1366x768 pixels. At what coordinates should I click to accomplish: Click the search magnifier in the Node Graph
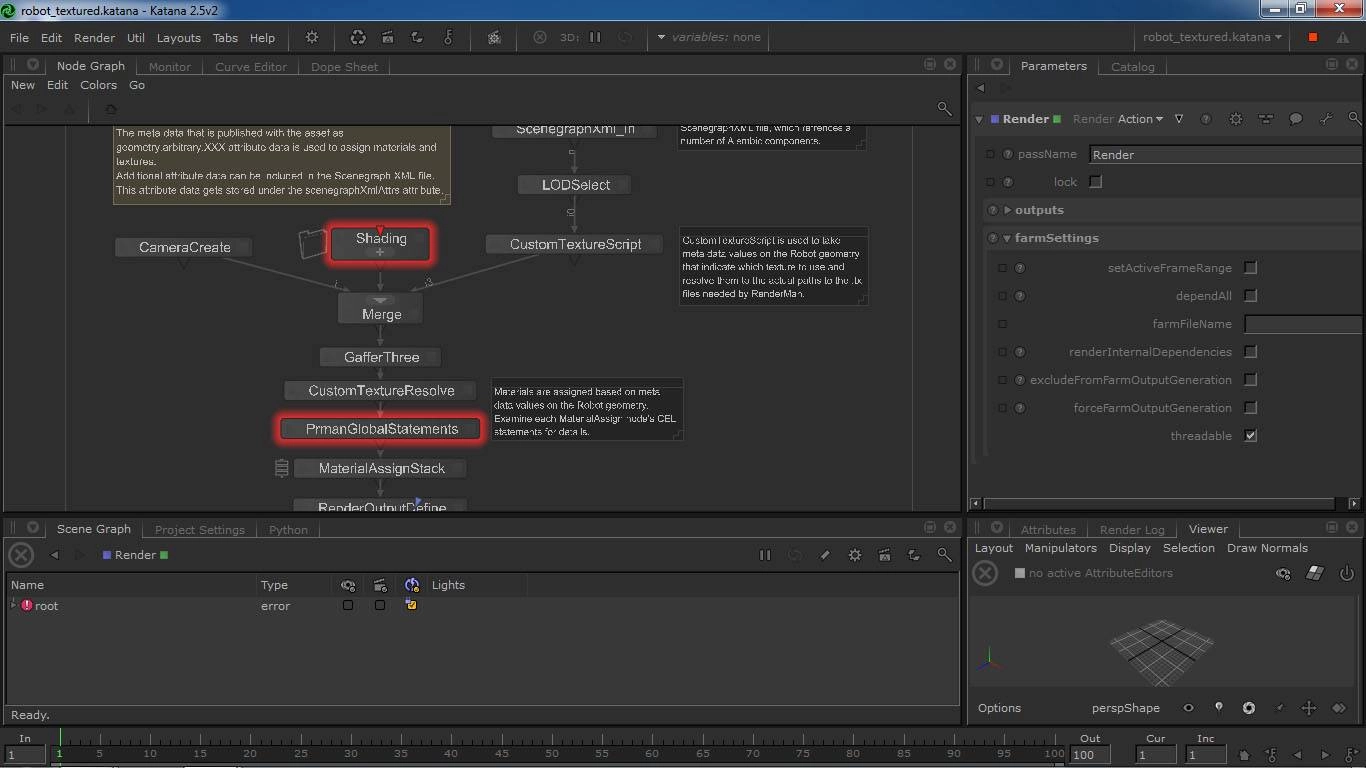tap(944, 108)
